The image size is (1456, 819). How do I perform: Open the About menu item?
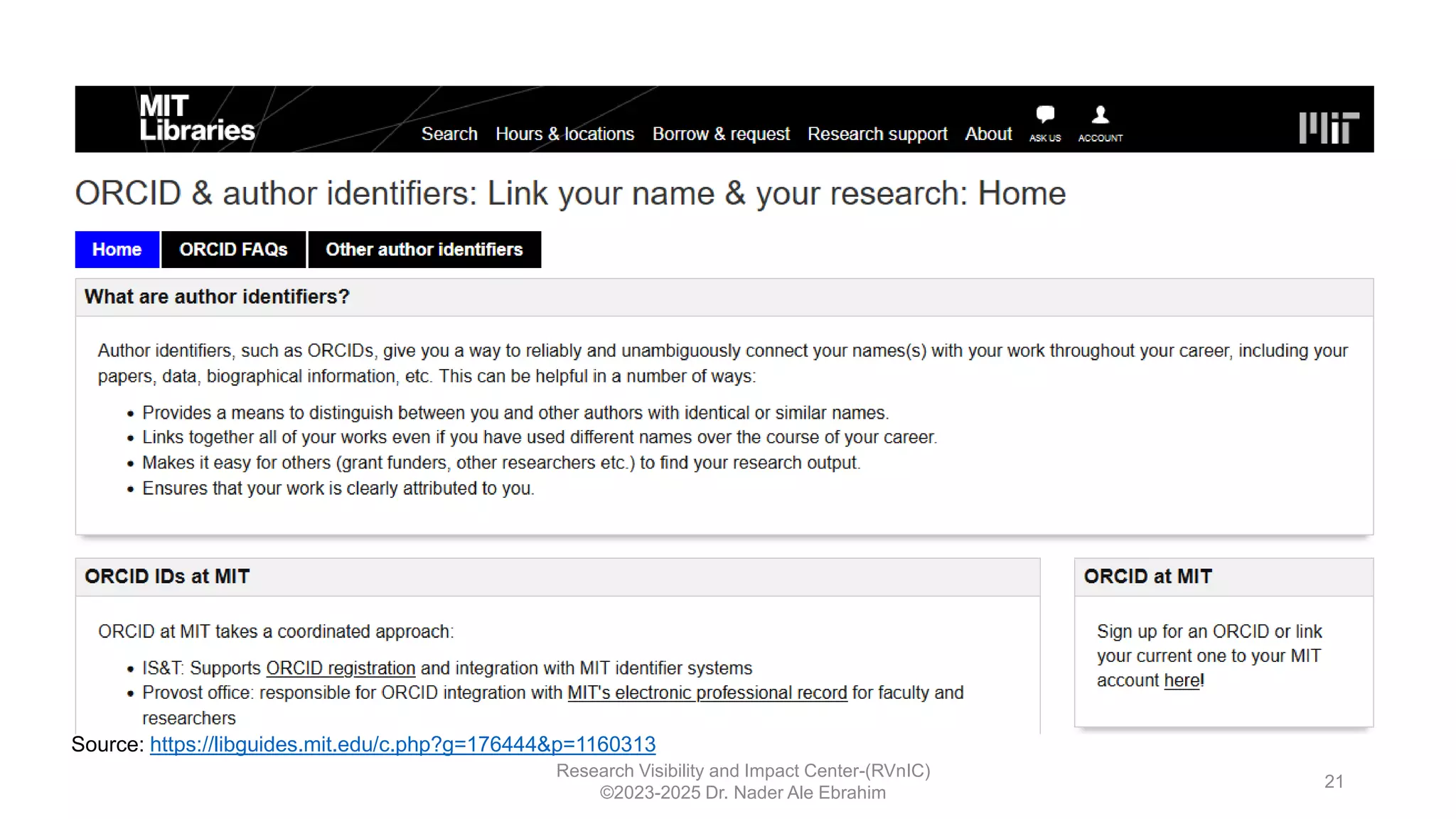click(x=988, y=134)
